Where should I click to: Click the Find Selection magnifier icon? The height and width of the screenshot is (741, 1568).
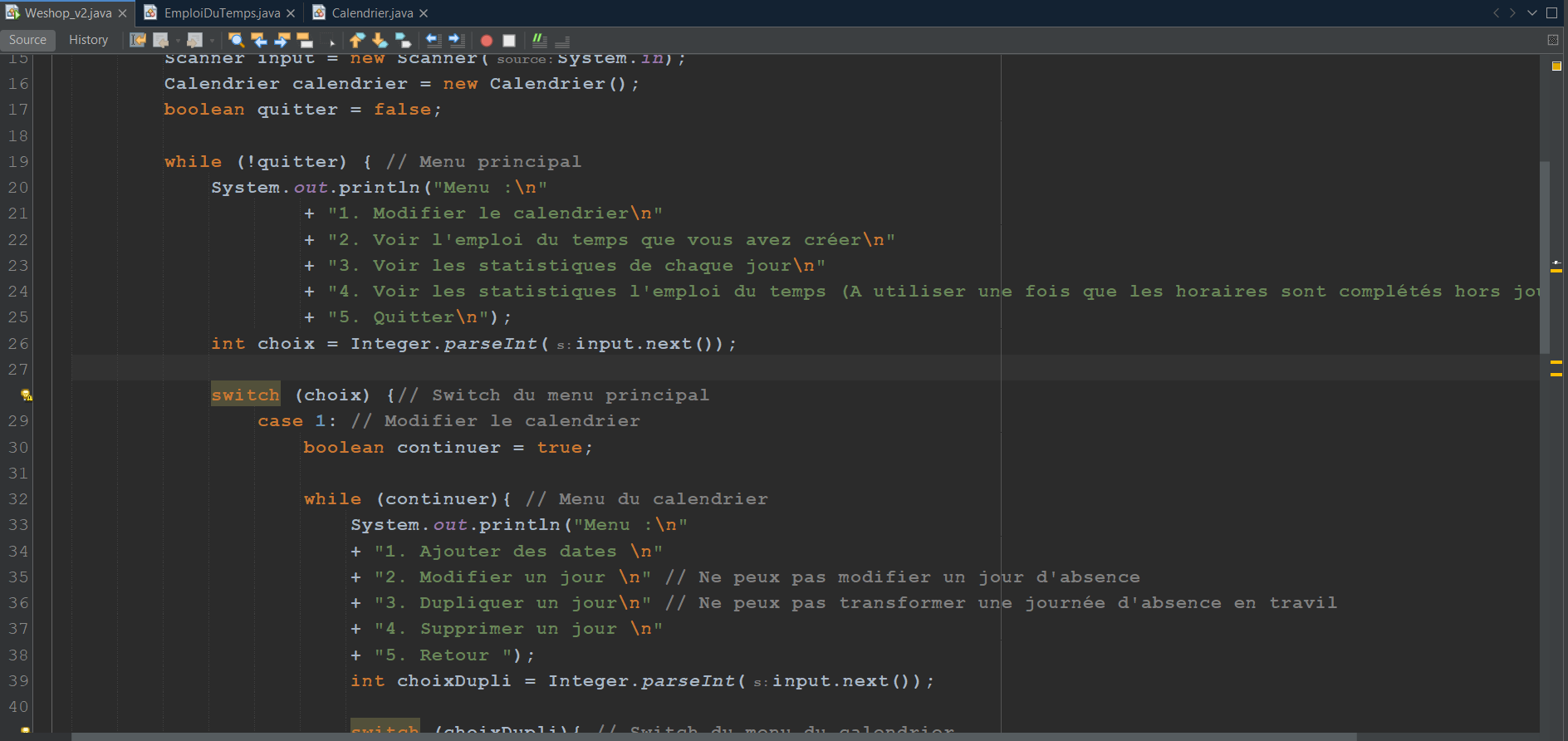(236, 40)
